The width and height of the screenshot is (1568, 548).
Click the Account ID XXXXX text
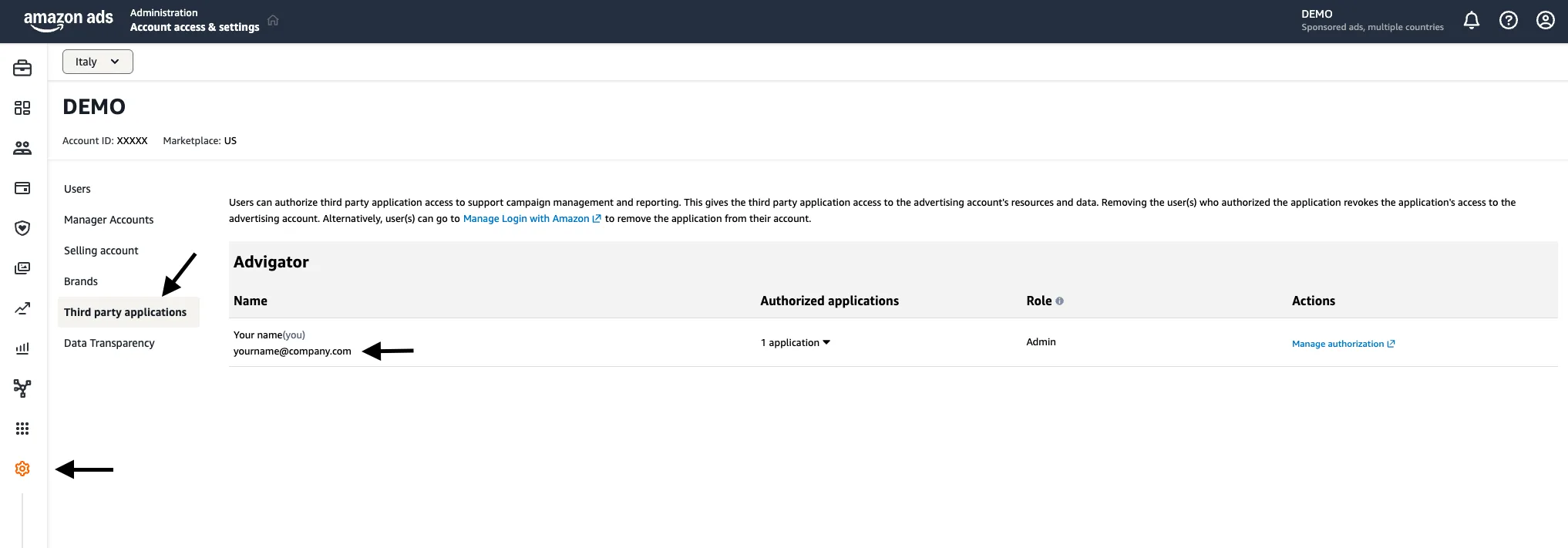(x=105, y=141)
